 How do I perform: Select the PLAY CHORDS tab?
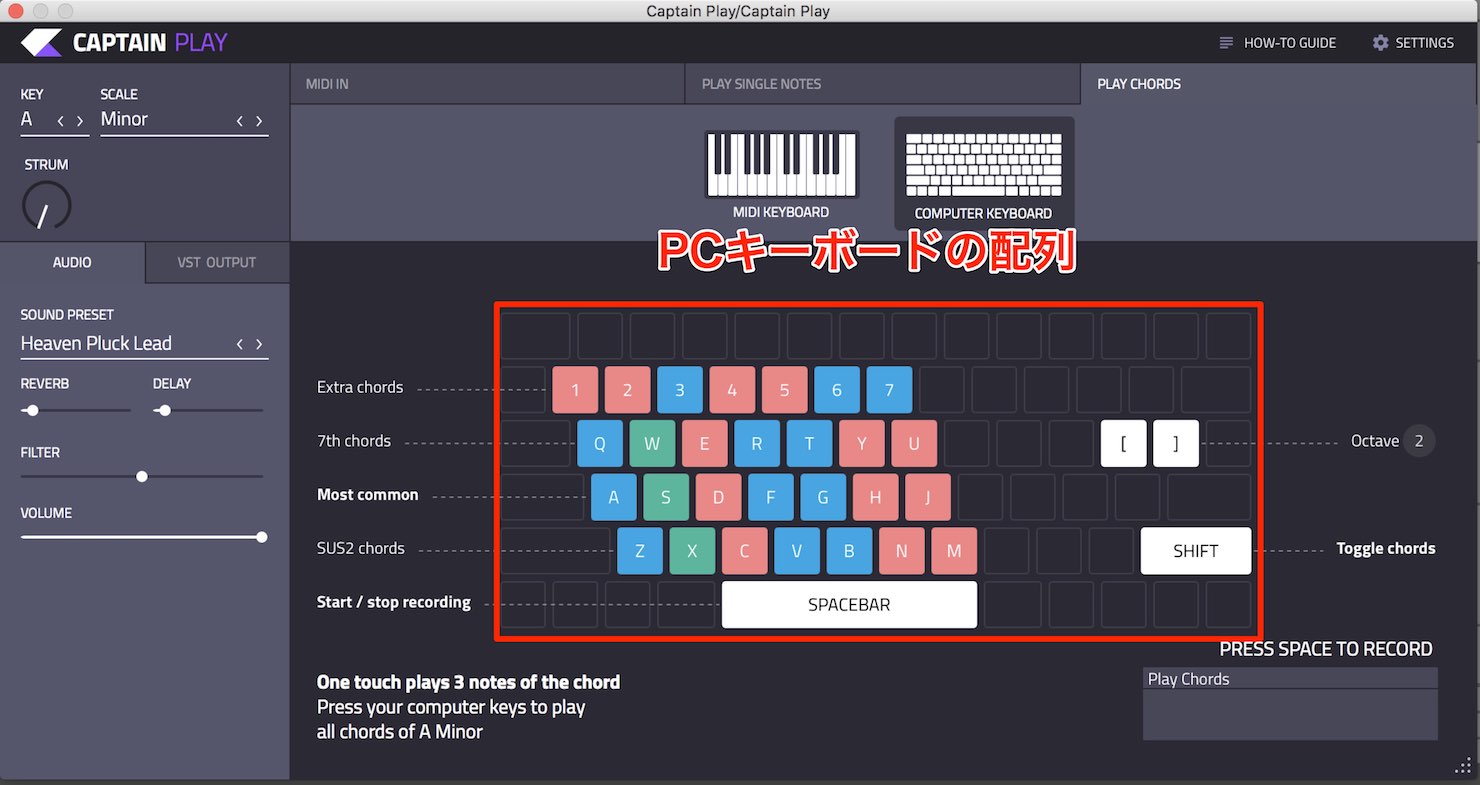[1277, 84]
